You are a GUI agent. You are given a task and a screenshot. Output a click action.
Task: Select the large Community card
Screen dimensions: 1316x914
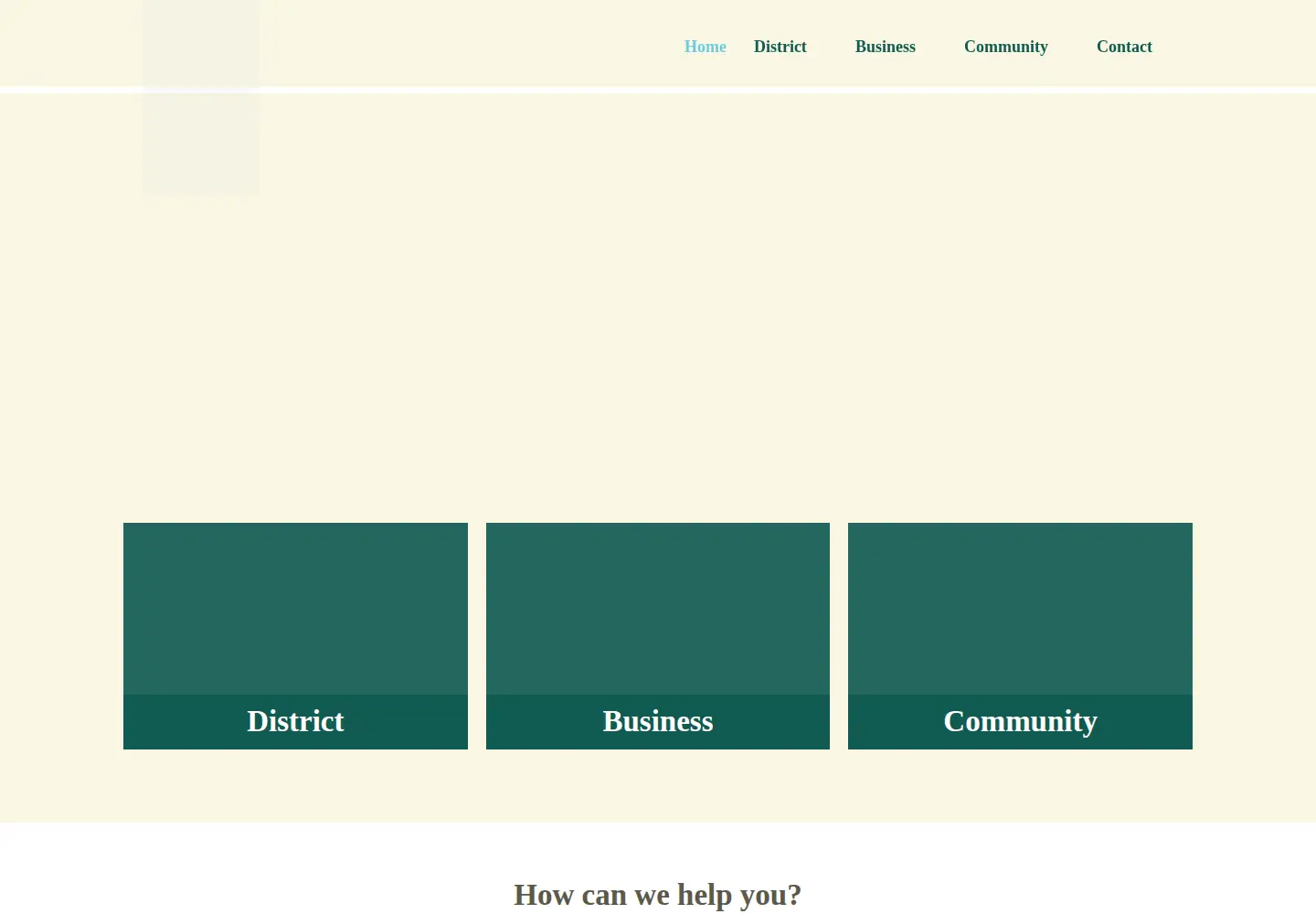tap(1020, 636)
